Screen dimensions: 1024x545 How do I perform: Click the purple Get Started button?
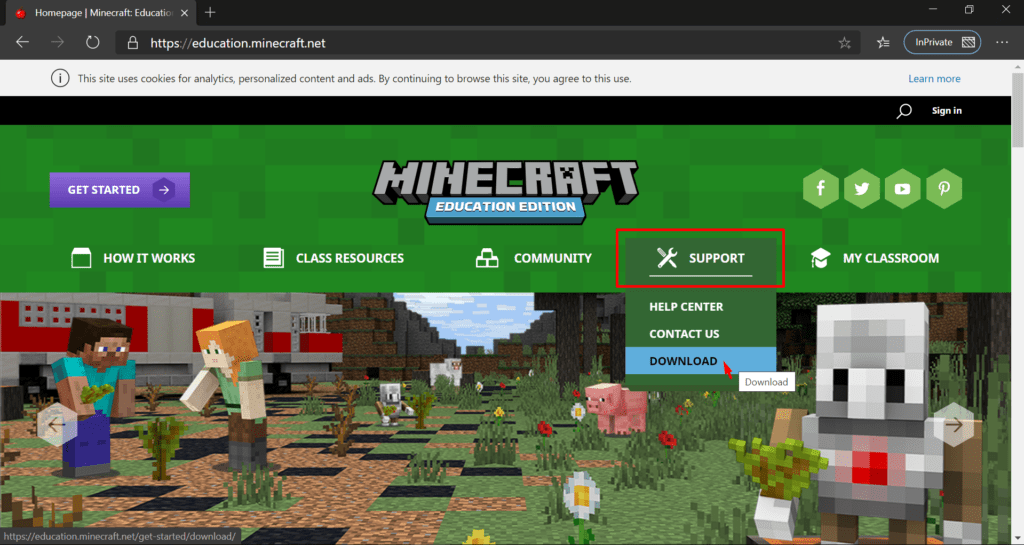click(x=119, y=190)
